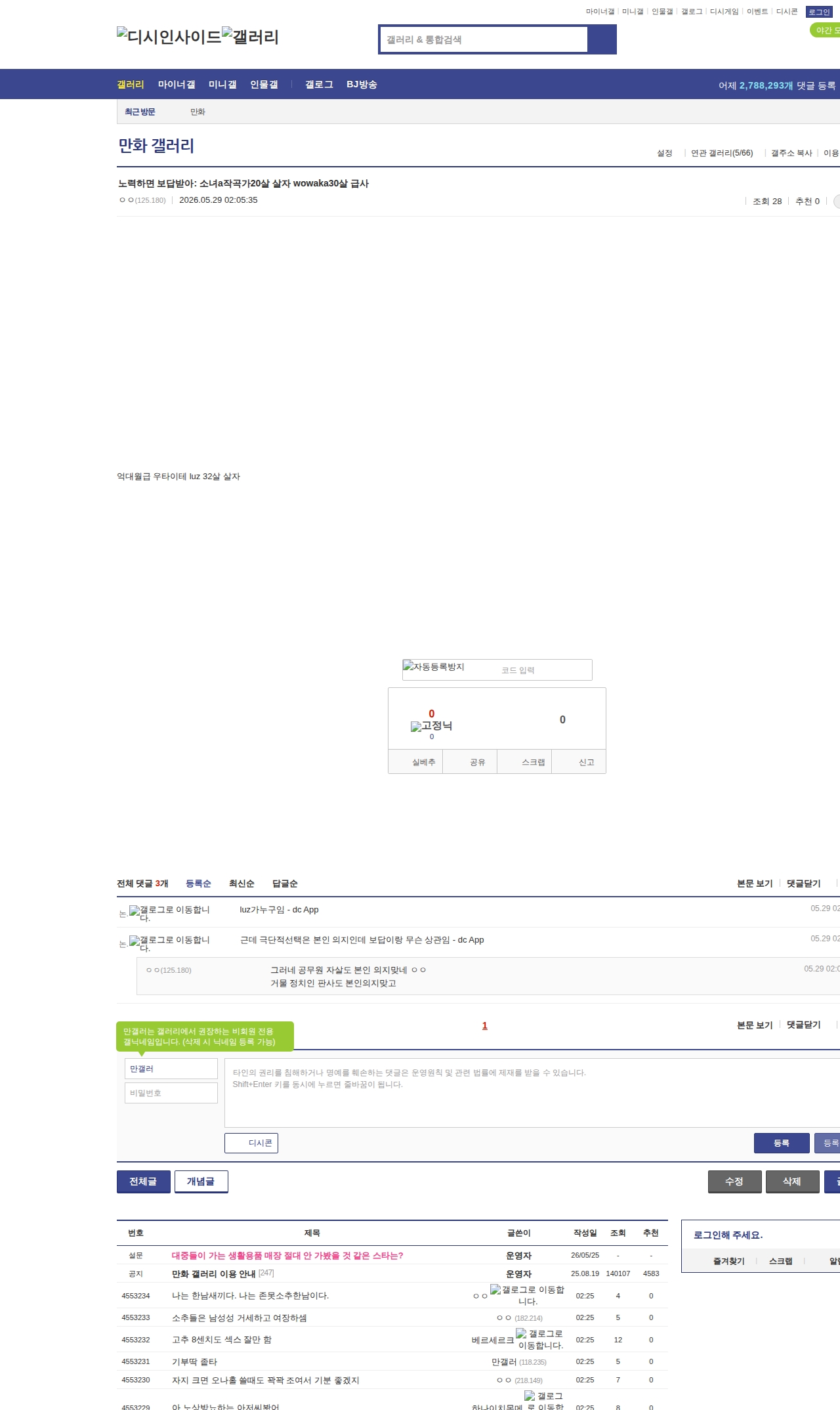
Task: Open 디시게임 link in the top menu
Action: tap(724, 12)
